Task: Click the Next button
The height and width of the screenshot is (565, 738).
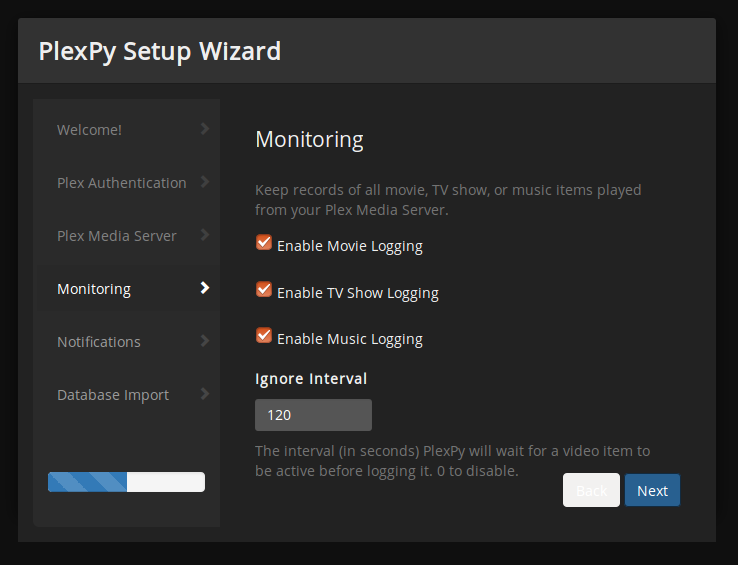Action: tap(652, 490)
